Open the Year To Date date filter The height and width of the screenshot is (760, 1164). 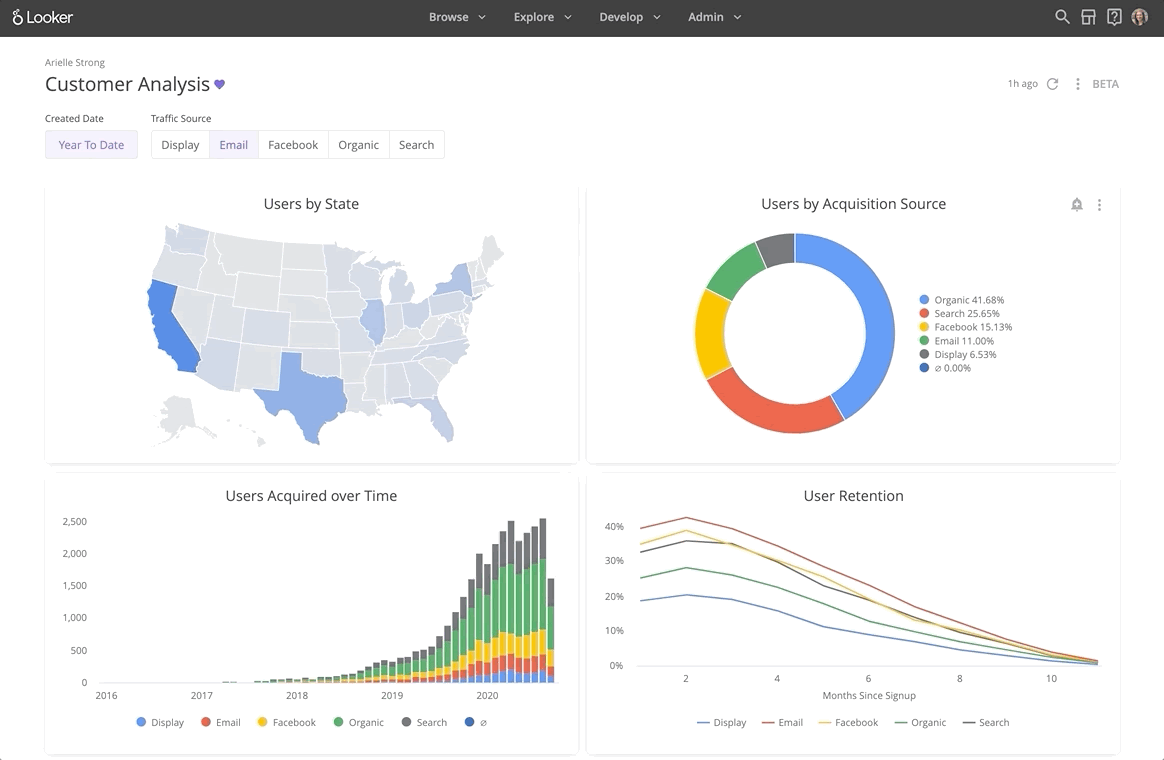(91, 144)
